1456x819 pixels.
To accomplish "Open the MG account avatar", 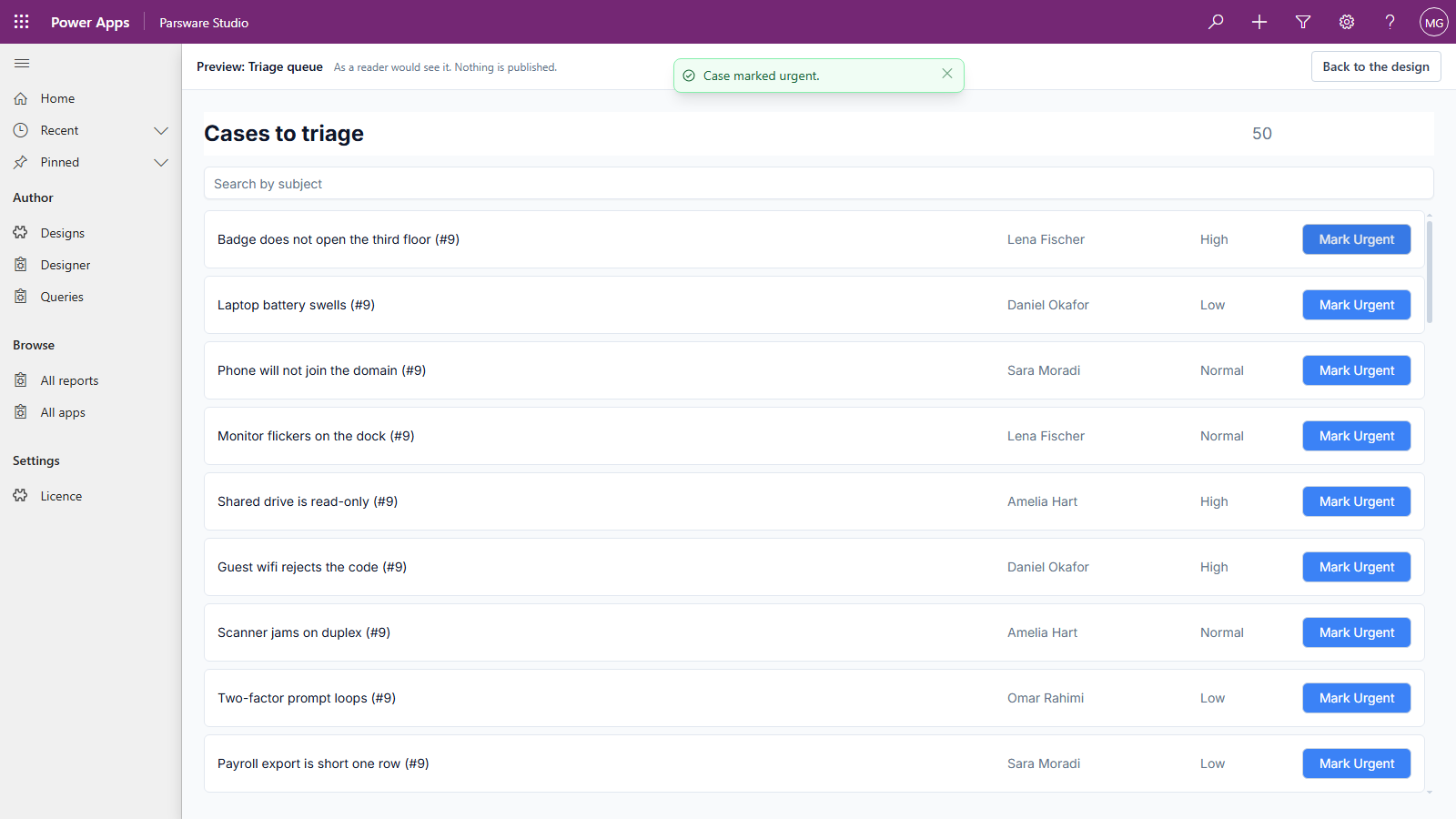I will pyautogui.click(x=1434, y=22).
